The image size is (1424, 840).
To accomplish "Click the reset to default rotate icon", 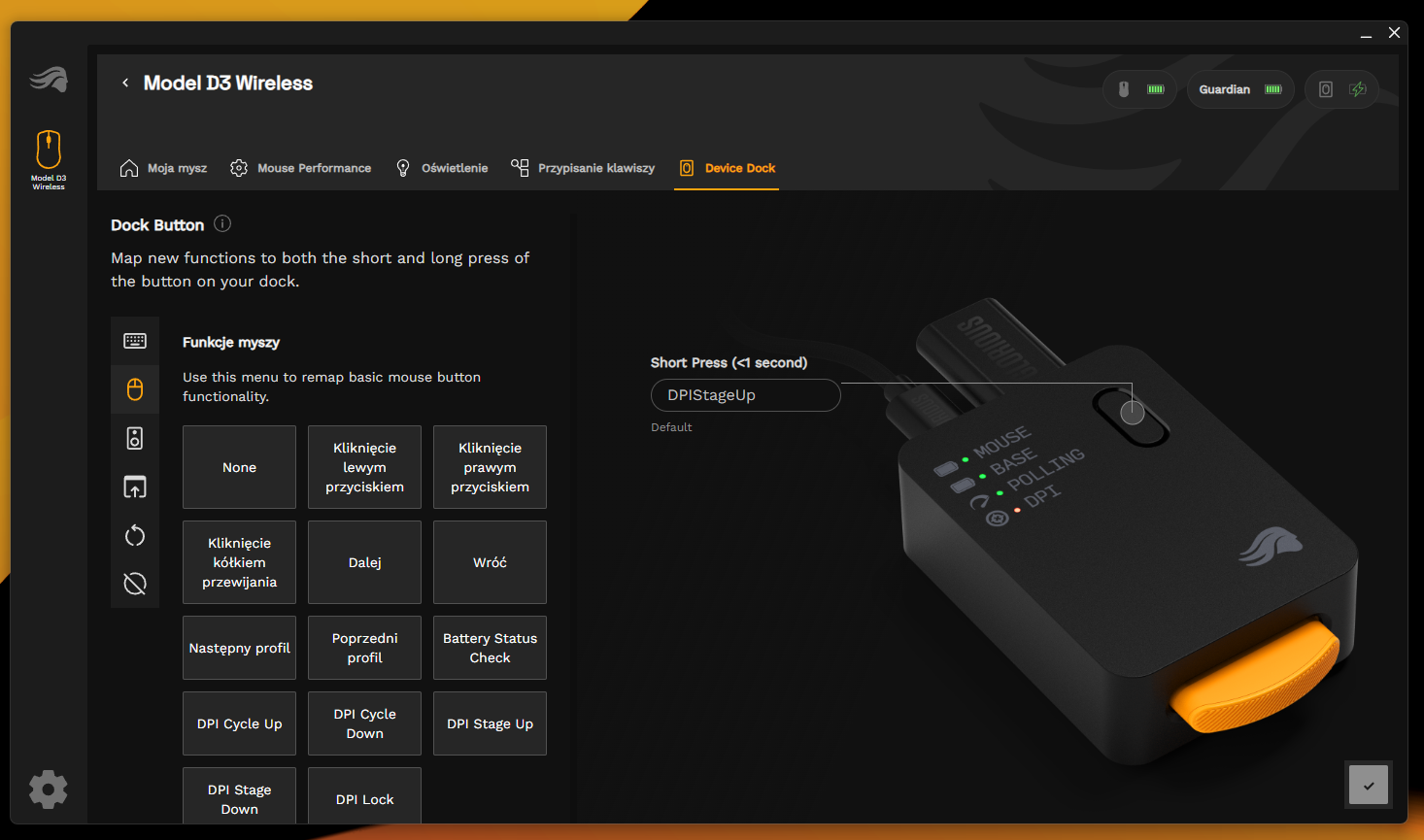I will point(135,535).
